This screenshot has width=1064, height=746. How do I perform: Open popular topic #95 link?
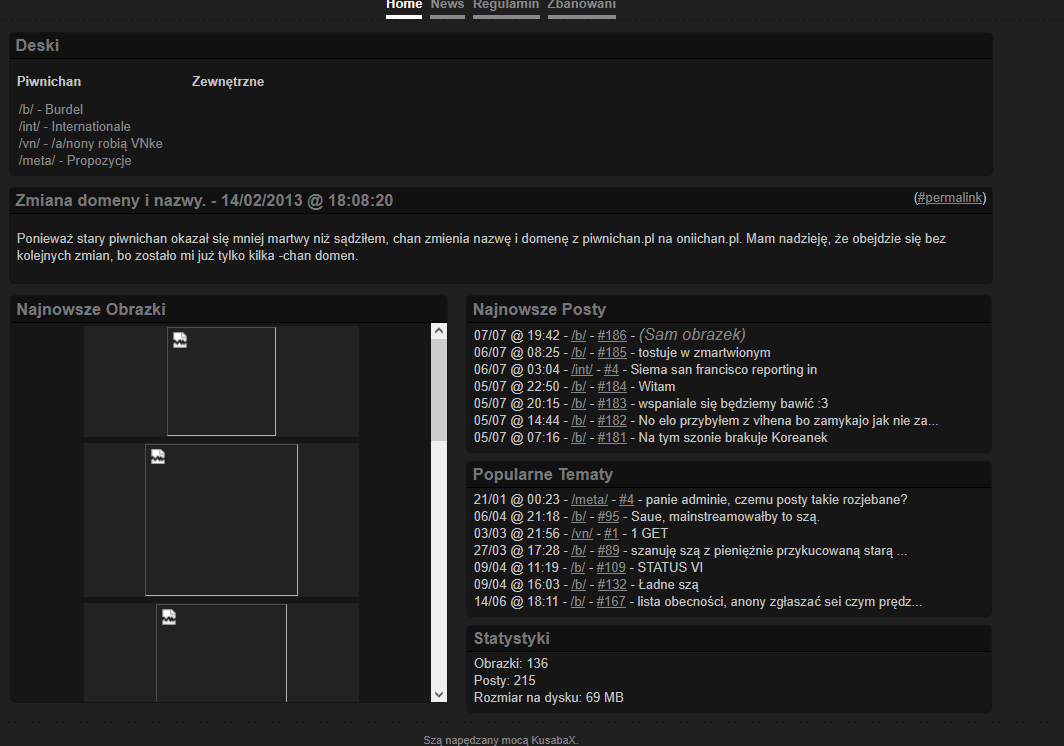click(x=608, y=517)
